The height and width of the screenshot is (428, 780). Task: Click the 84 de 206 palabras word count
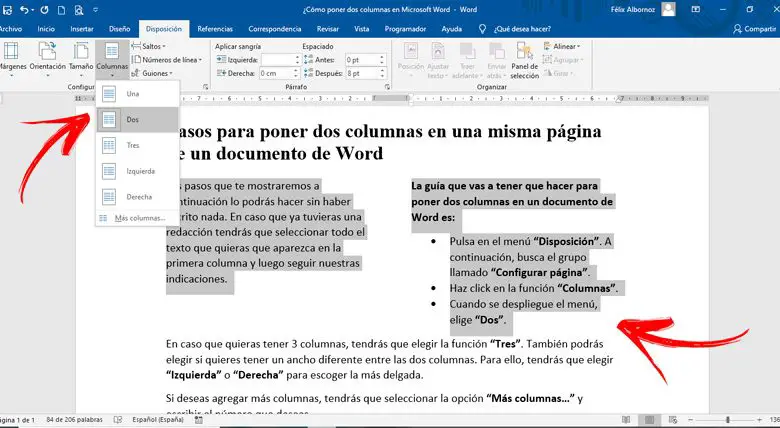pyautogui.click(x=75, y=420)
